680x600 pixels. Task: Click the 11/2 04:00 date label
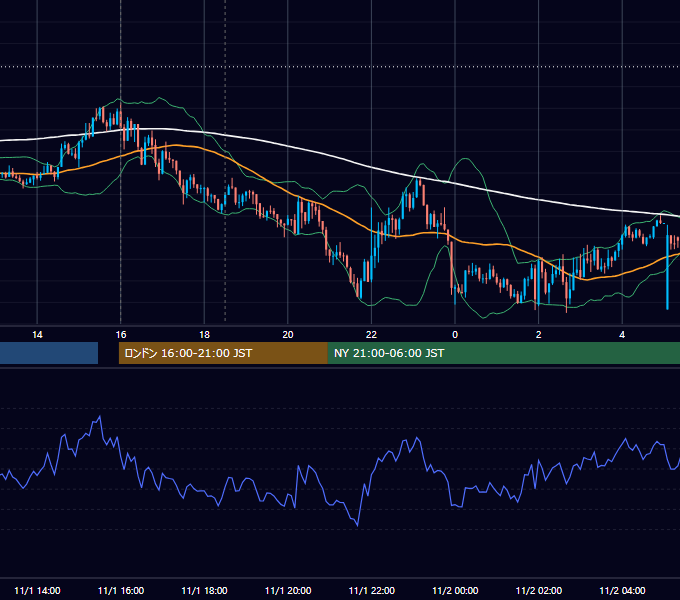point(622,590)
